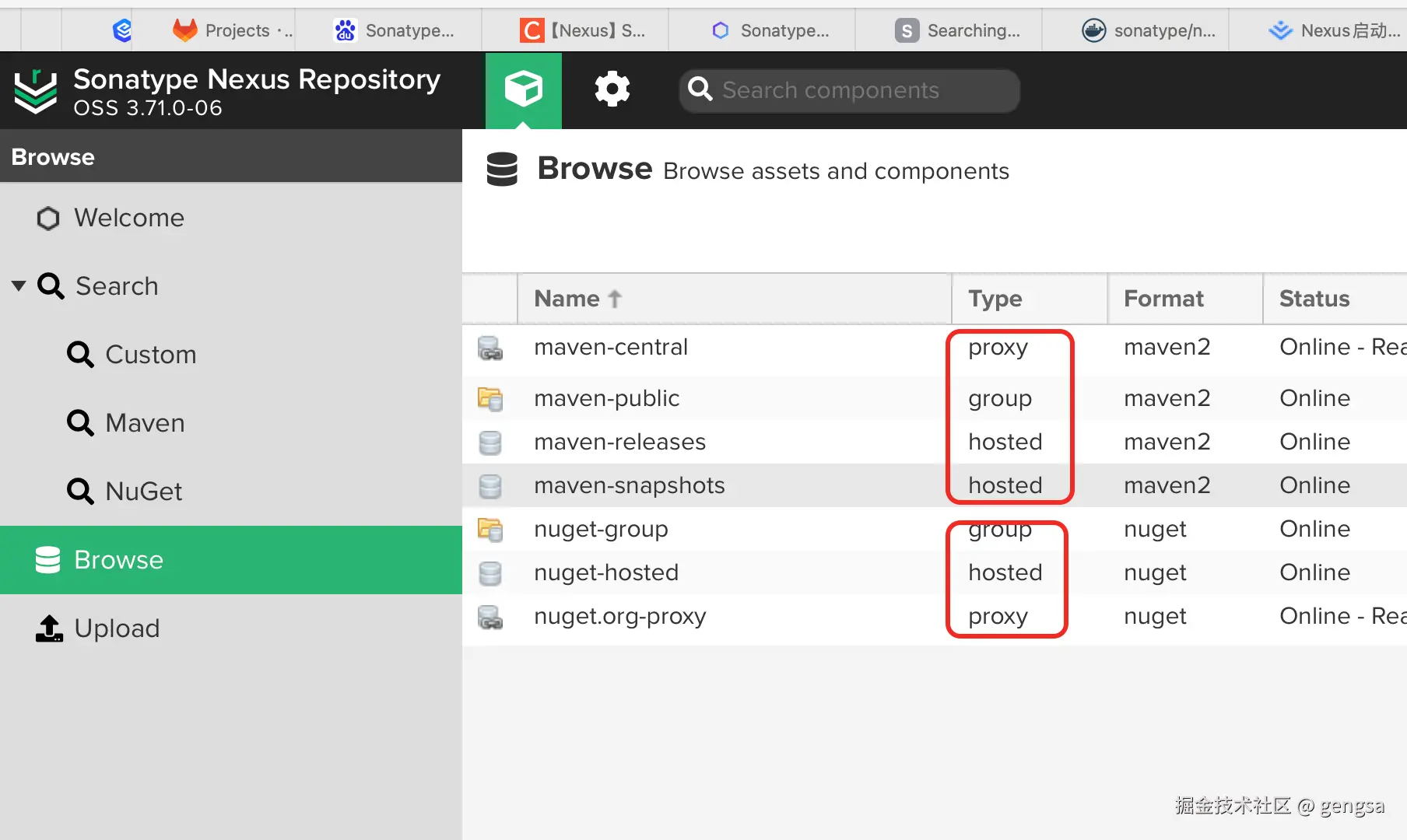
Task: Open the Welcome menu item
Action: (231, 218)
